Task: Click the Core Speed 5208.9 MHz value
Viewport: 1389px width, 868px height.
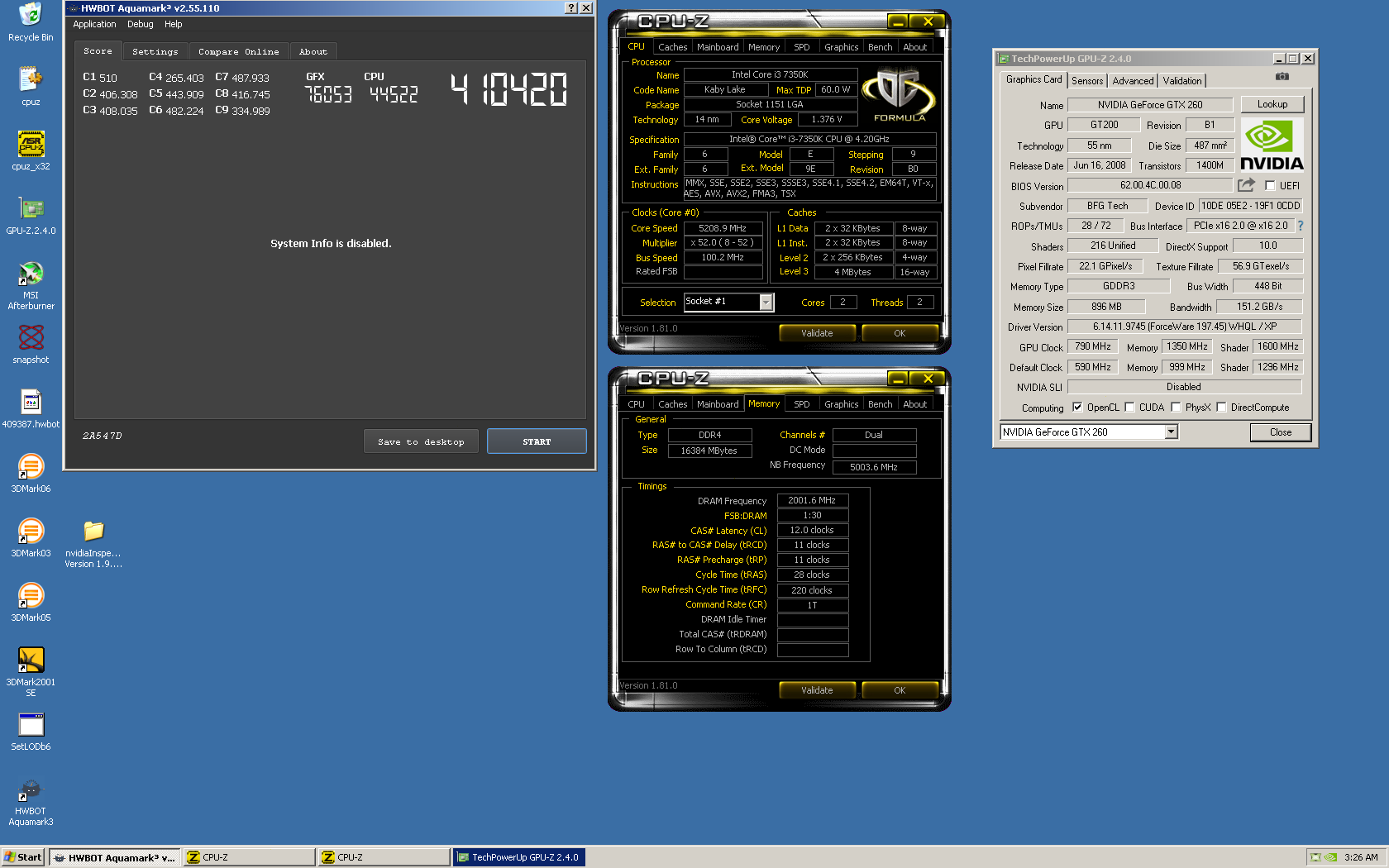Action: (722, 228)
